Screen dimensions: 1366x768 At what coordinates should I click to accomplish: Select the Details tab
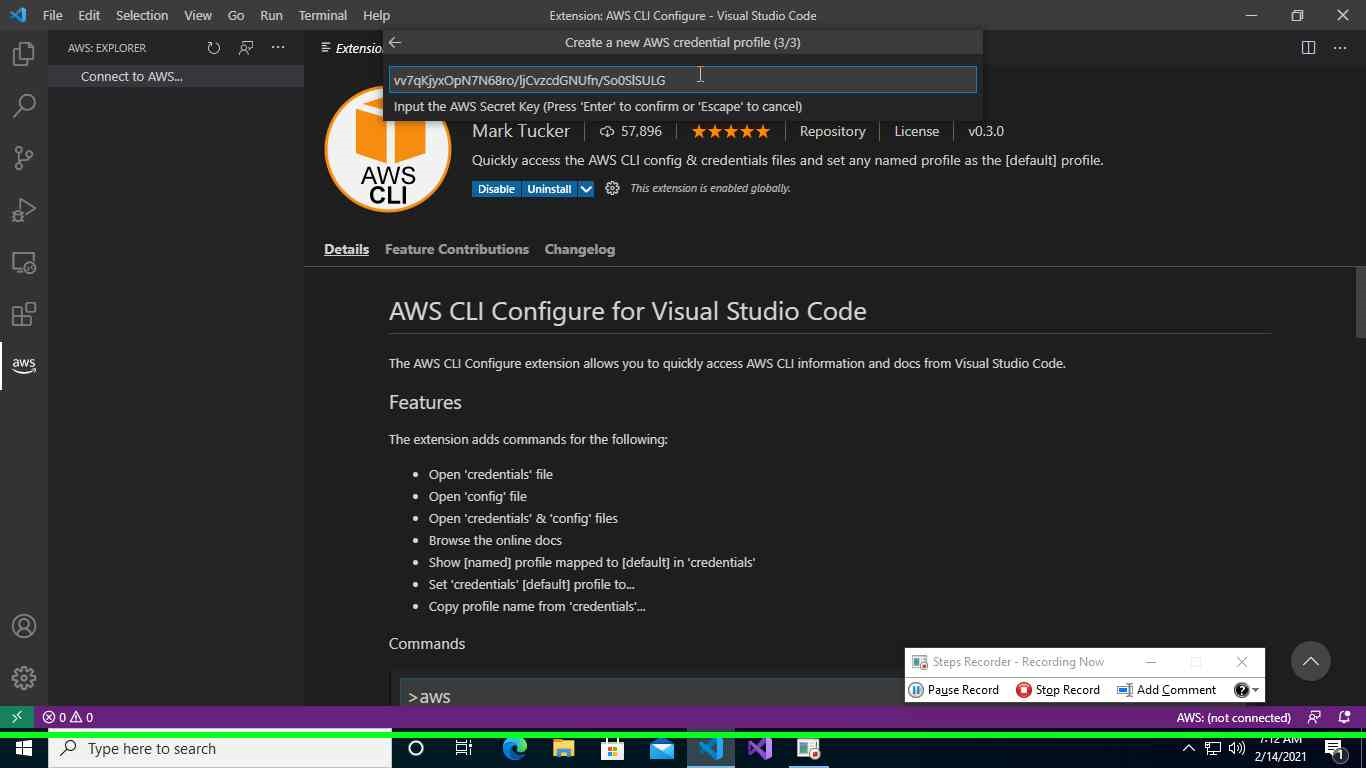coord(346,249)
